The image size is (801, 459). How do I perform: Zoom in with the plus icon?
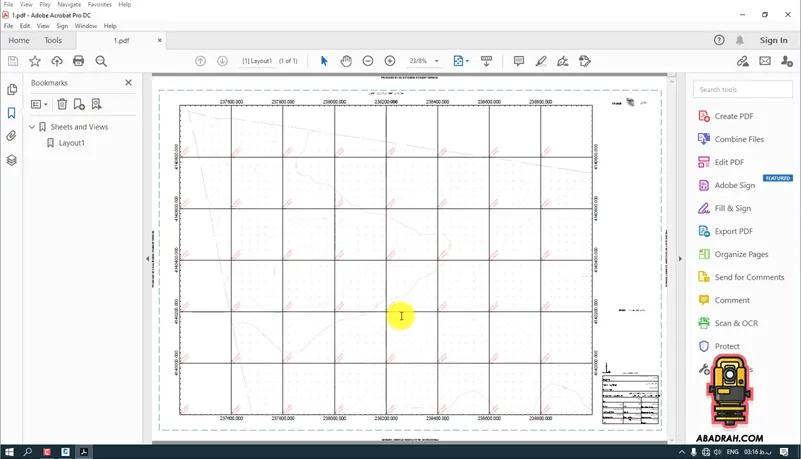tap(390, 61)
